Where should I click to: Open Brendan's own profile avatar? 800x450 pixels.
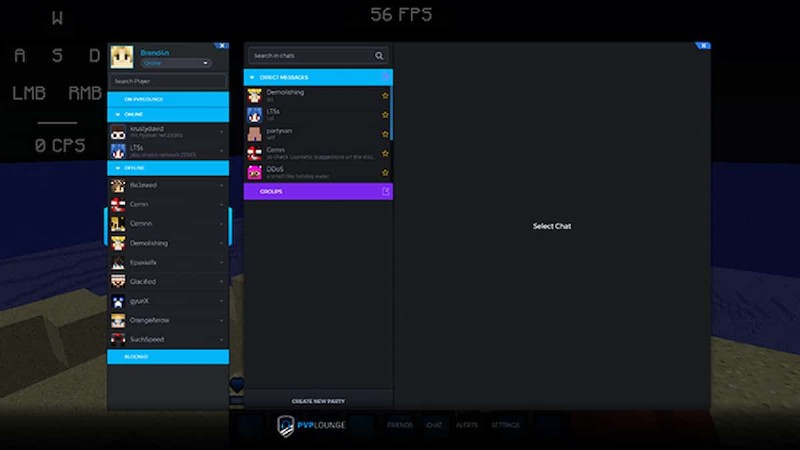click(122, 57)
